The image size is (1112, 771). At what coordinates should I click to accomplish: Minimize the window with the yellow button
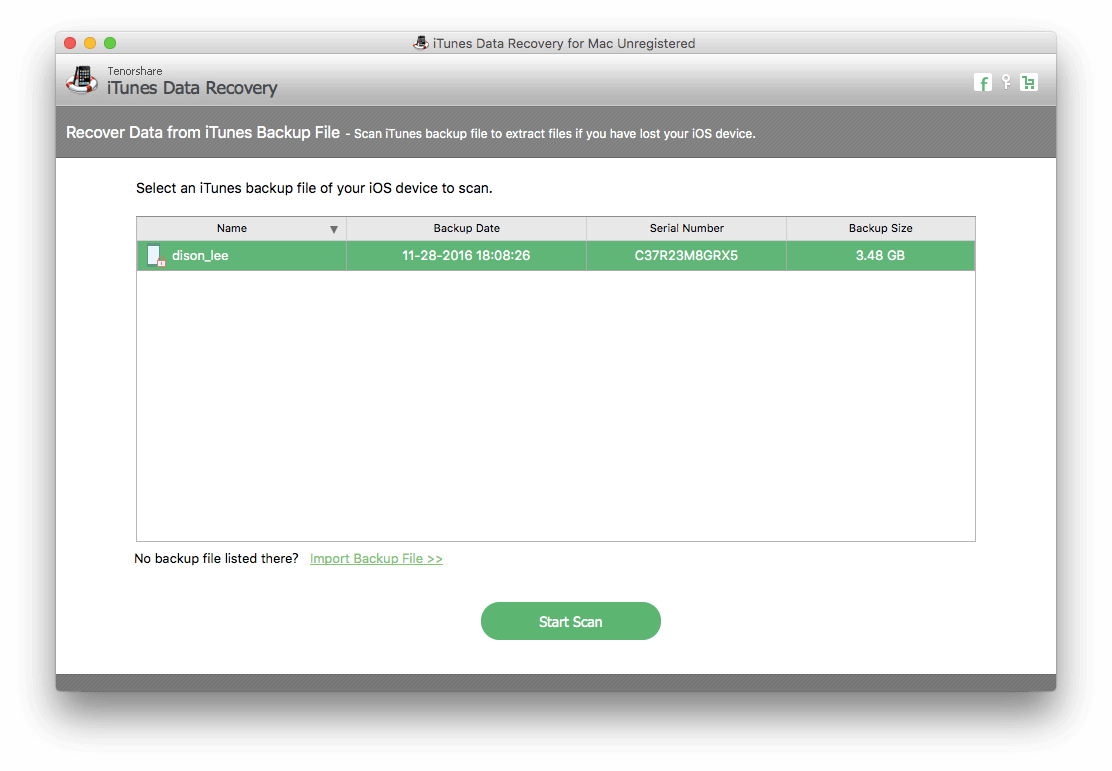tap(90, 43)
